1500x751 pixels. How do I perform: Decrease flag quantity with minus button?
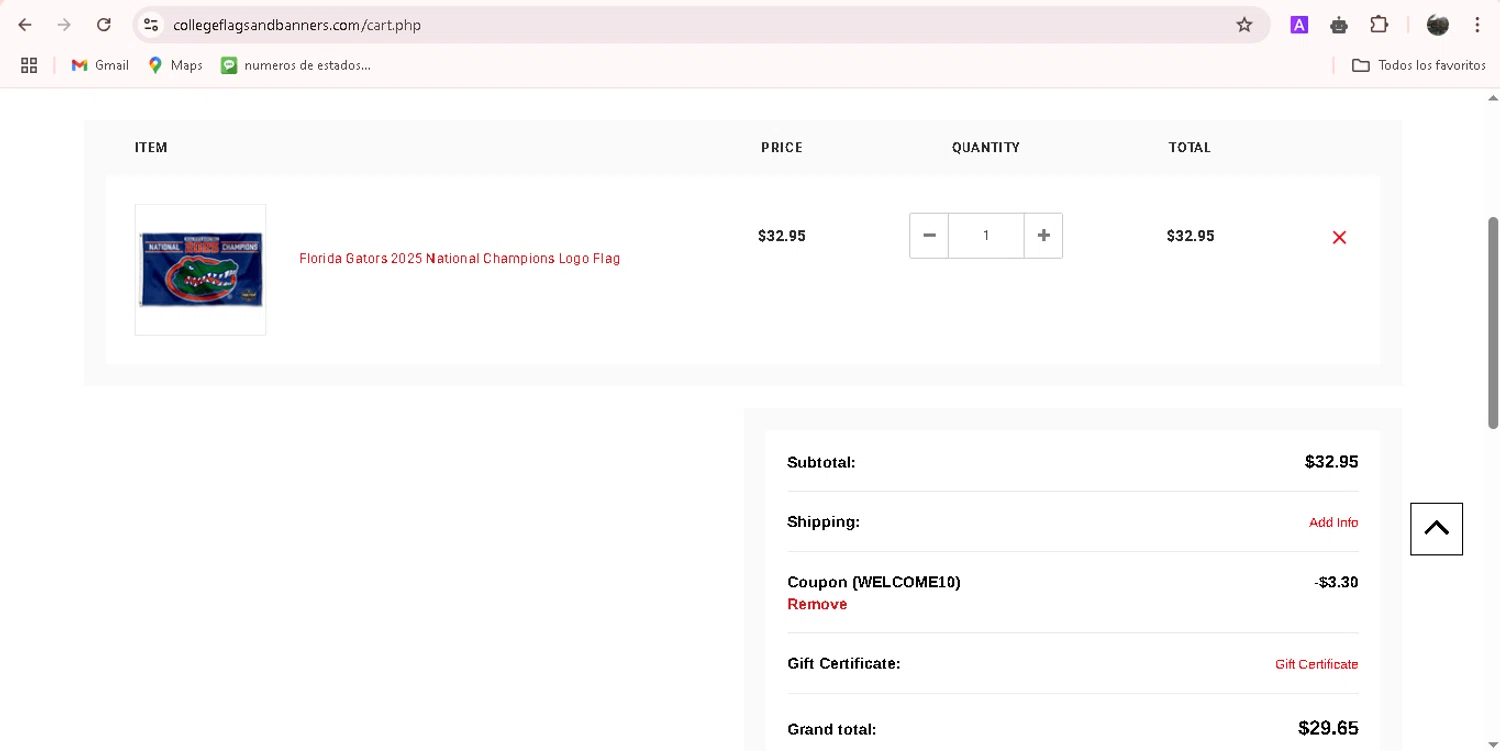click(x=929, y=236)
